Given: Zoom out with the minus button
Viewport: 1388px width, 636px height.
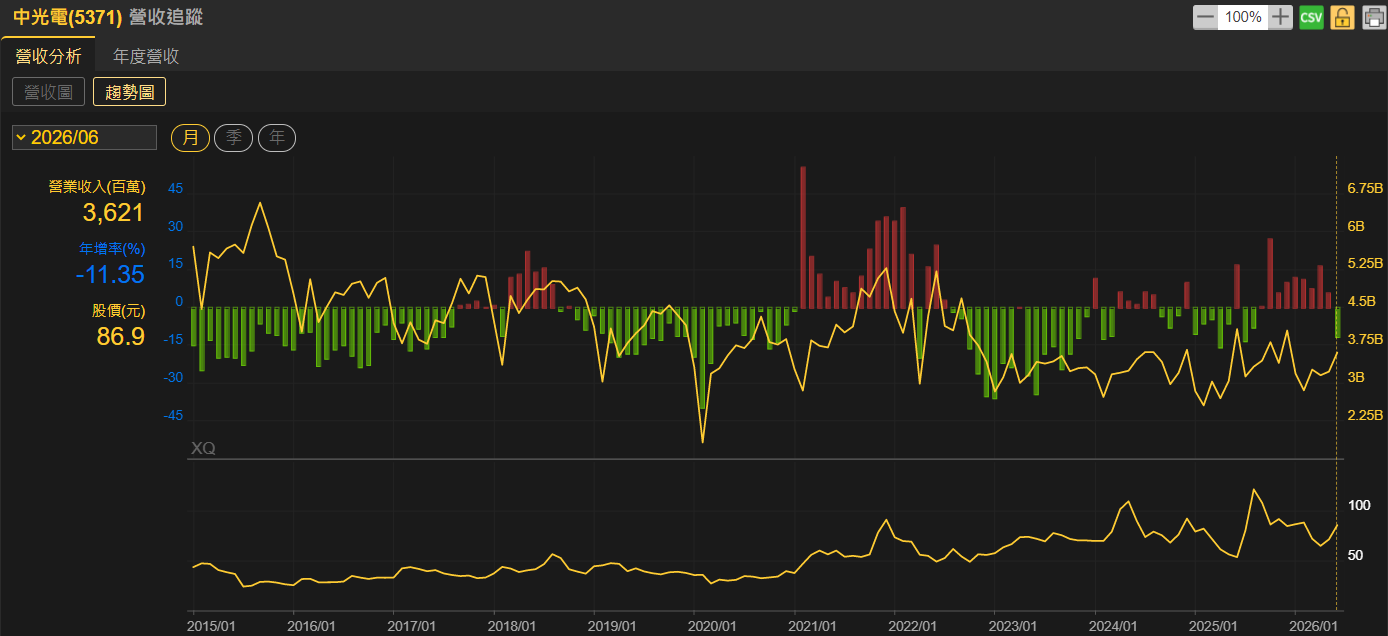Looking at the screenshot, I should pyautogui.click(x=1205, y=17).
